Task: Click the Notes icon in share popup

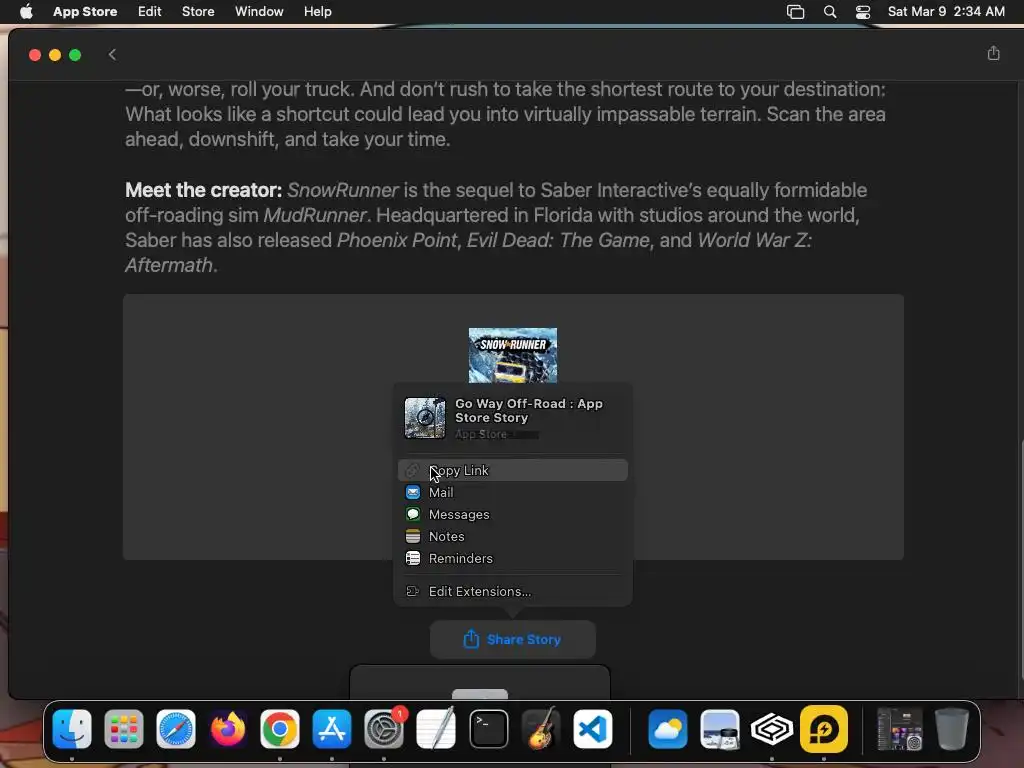Action: point(413,536)
